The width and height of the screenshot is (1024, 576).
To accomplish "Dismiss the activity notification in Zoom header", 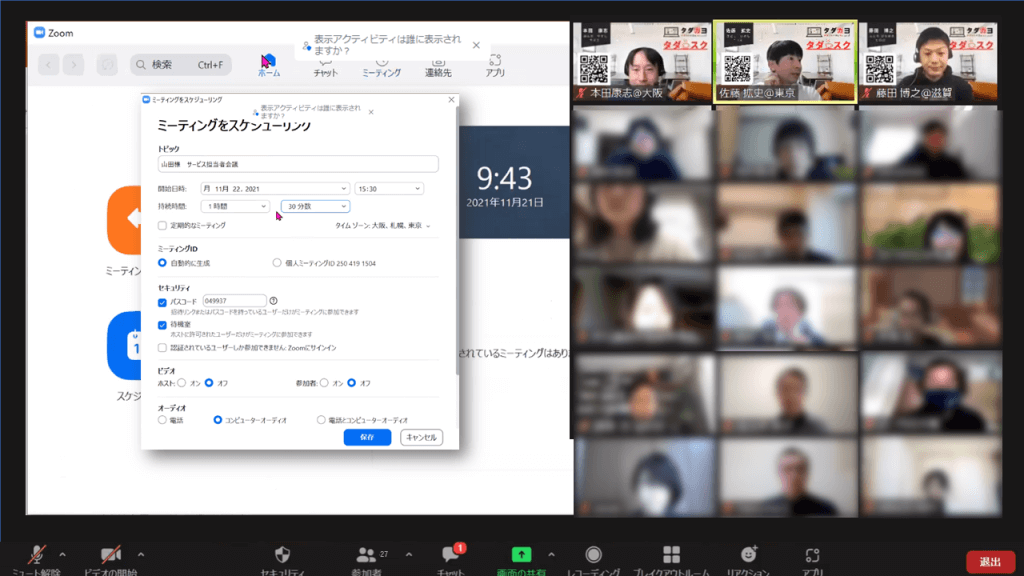I will tap(476, 45).
